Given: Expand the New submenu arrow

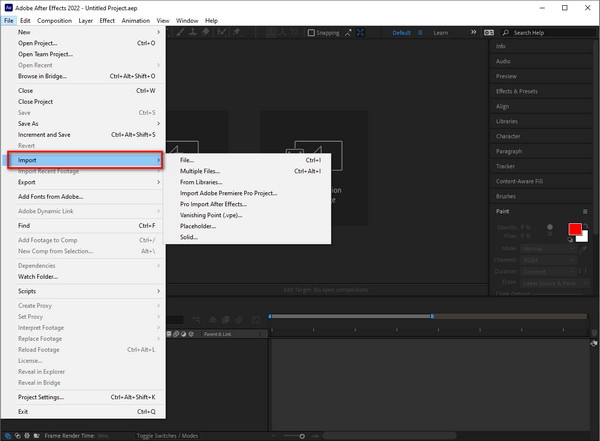Looking at the screenshot, I should pos(158,32).
